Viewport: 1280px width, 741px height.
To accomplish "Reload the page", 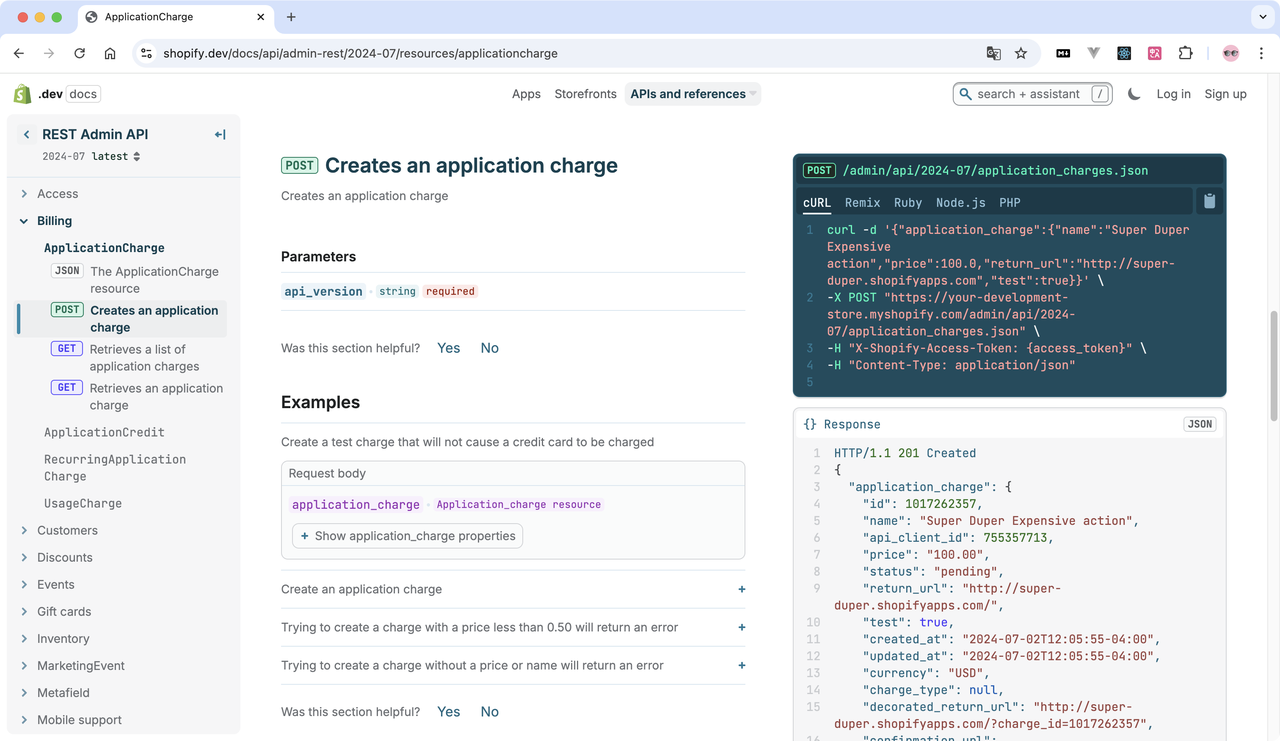I will pos(79,53).
